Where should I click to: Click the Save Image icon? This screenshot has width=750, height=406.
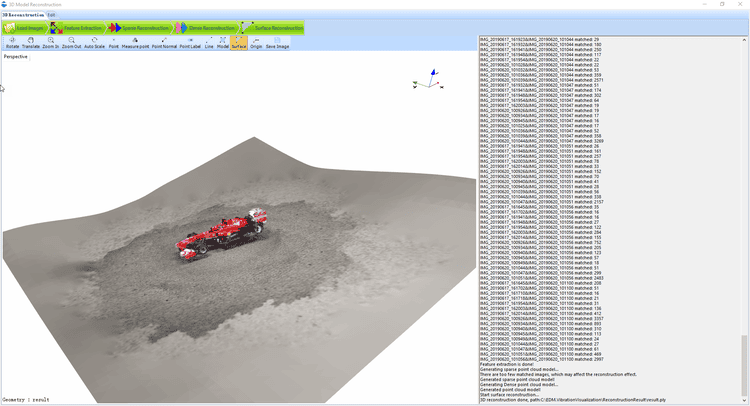pos(277,43)
